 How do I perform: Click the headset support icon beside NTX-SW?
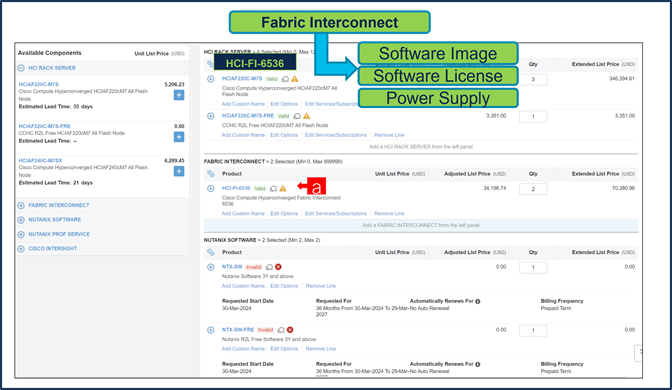(269, 267)
